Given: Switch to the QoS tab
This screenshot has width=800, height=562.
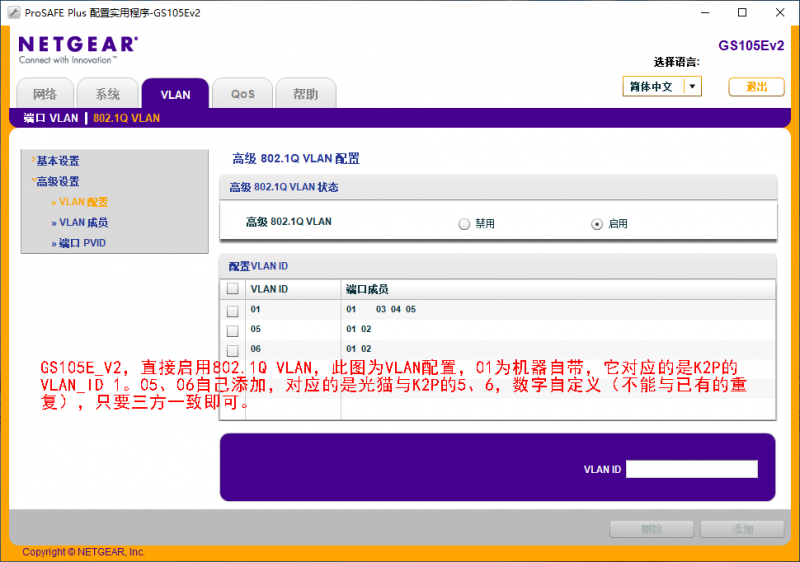Looking at the screenshot, I should pos(242,94).
